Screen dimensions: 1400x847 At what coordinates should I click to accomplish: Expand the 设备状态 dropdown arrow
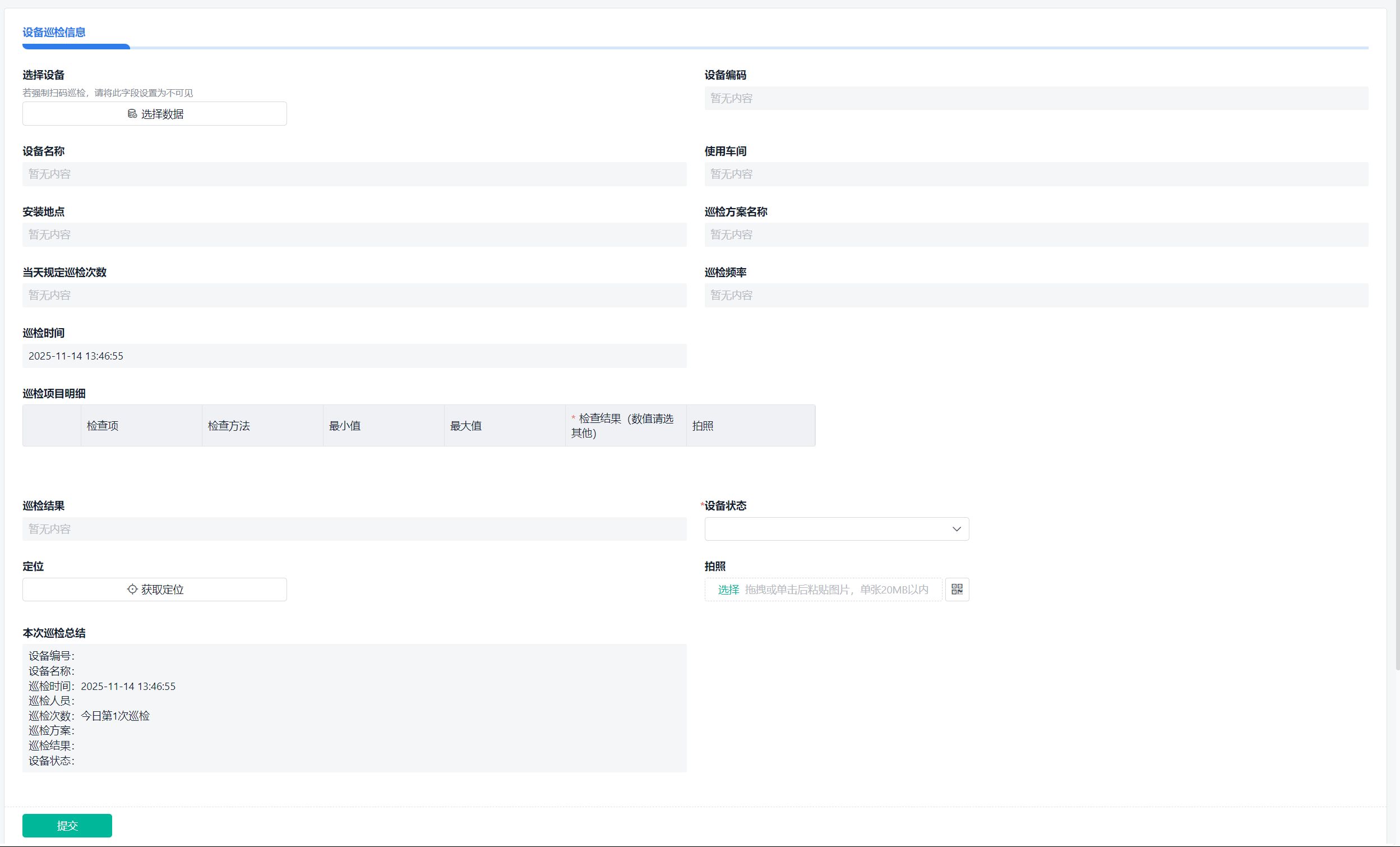957,529
